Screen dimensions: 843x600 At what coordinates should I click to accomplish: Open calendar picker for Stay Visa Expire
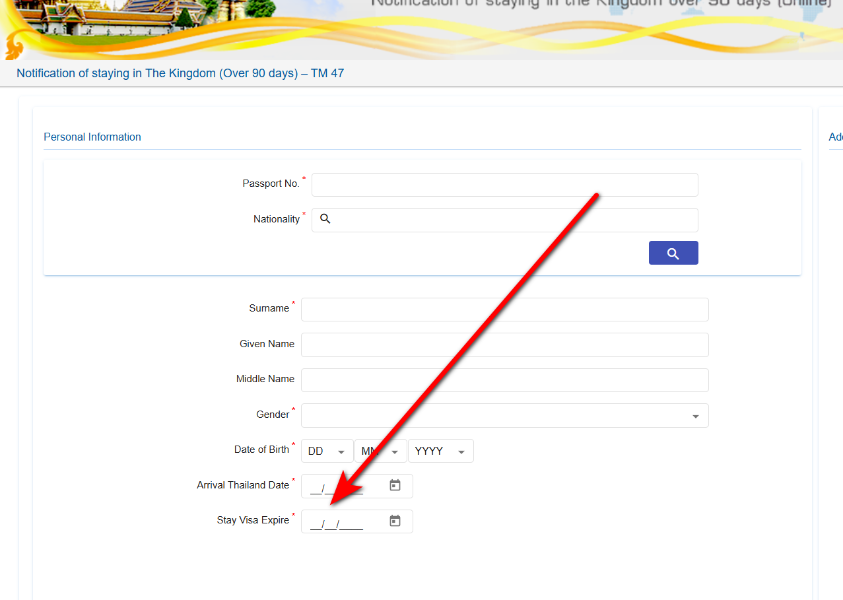point(395,521)
